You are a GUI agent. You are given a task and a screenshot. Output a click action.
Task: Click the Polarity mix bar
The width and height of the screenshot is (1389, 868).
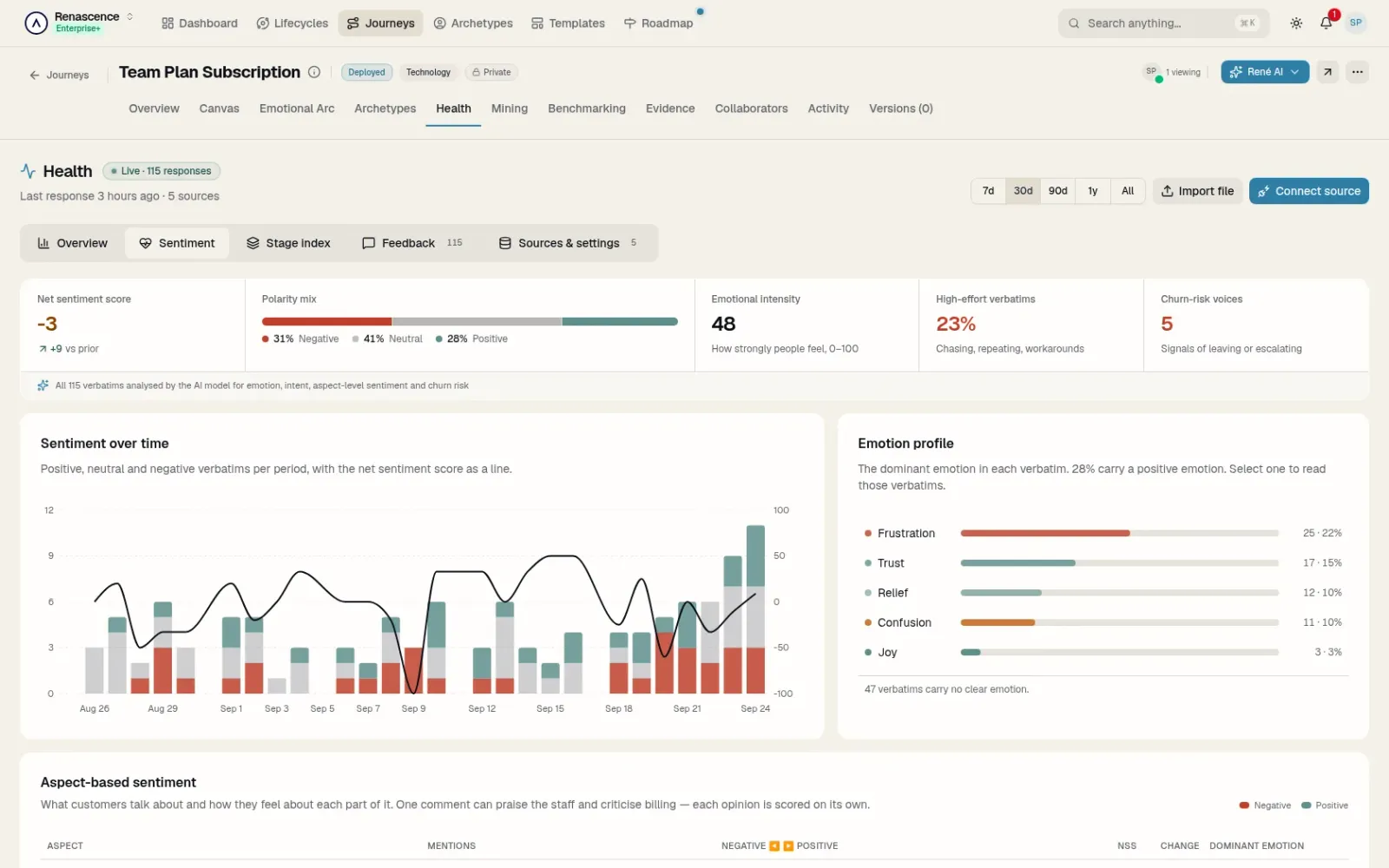pyautogui.click(x=470, y=322)
